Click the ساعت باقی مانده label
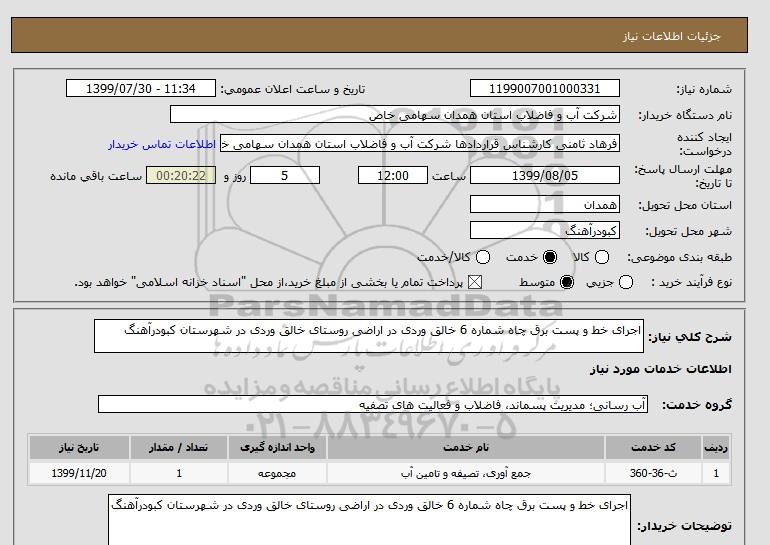 (x=96, y=176)
